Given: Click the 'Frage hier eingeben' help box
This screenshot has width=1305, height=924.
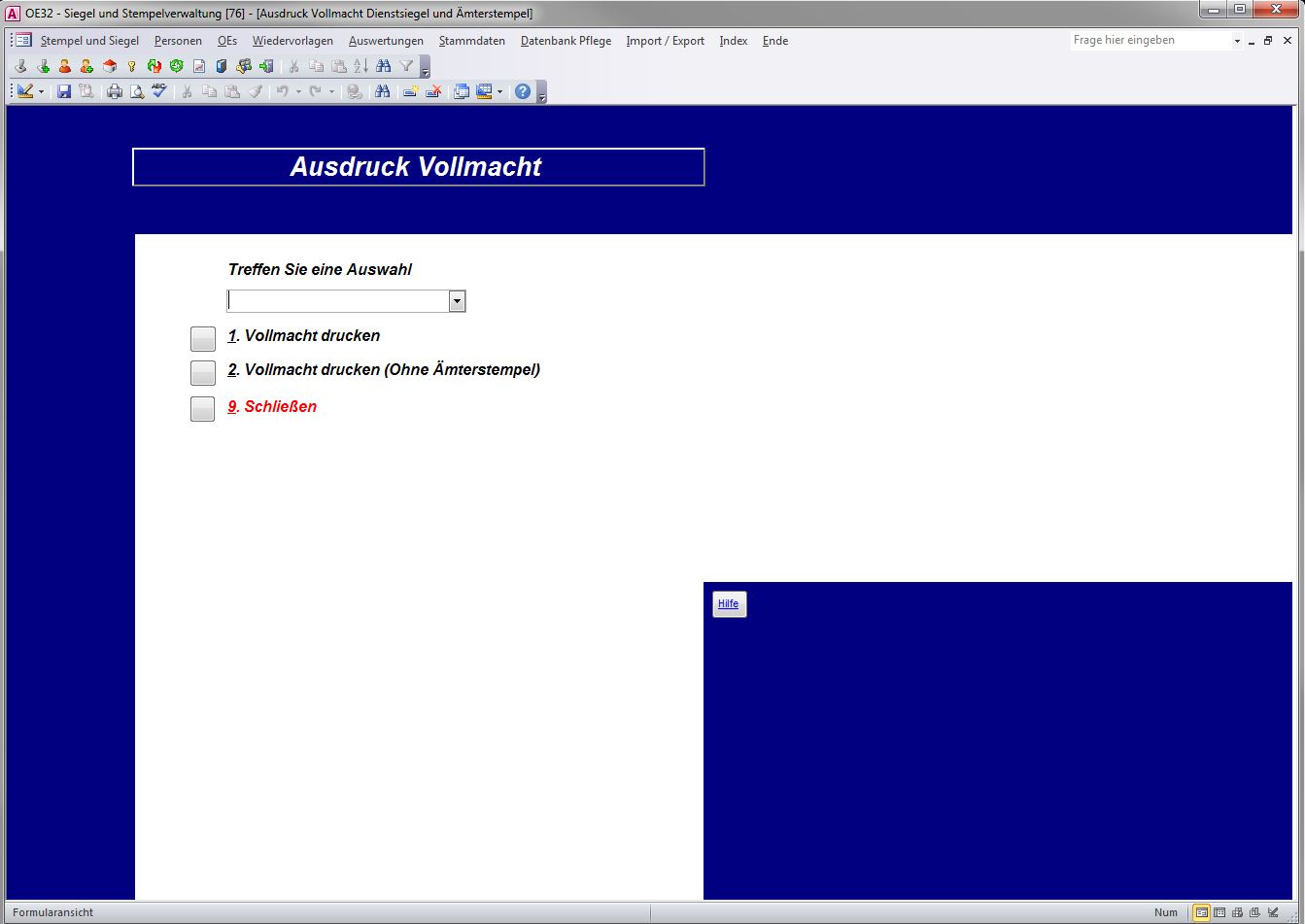Looking at the screenshot, I should pos(1151,41).
